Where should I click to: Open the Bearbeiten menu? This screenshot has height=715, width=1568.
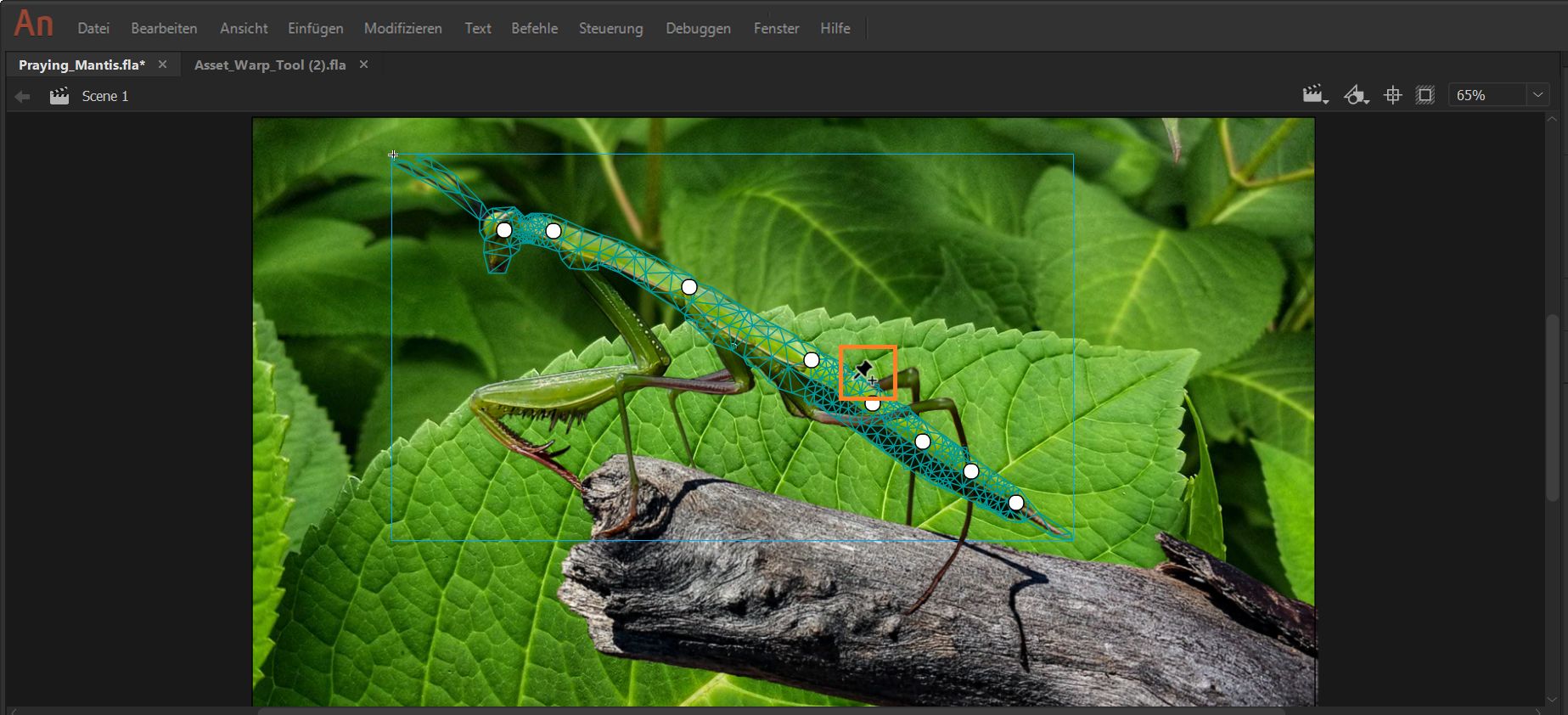(x=164, y=28)
